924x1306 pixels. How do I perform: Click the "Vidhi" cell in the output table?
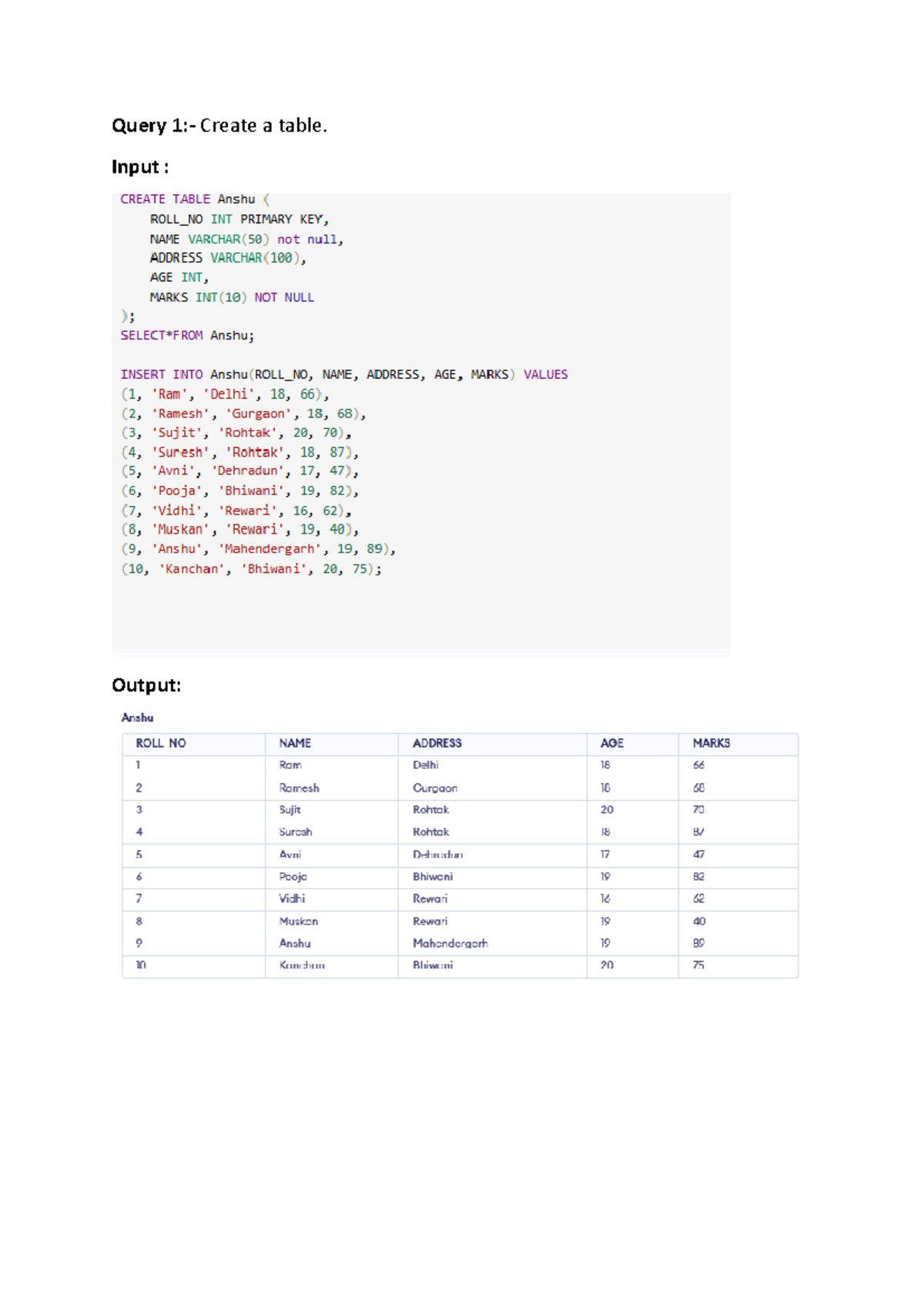point(292,899)
